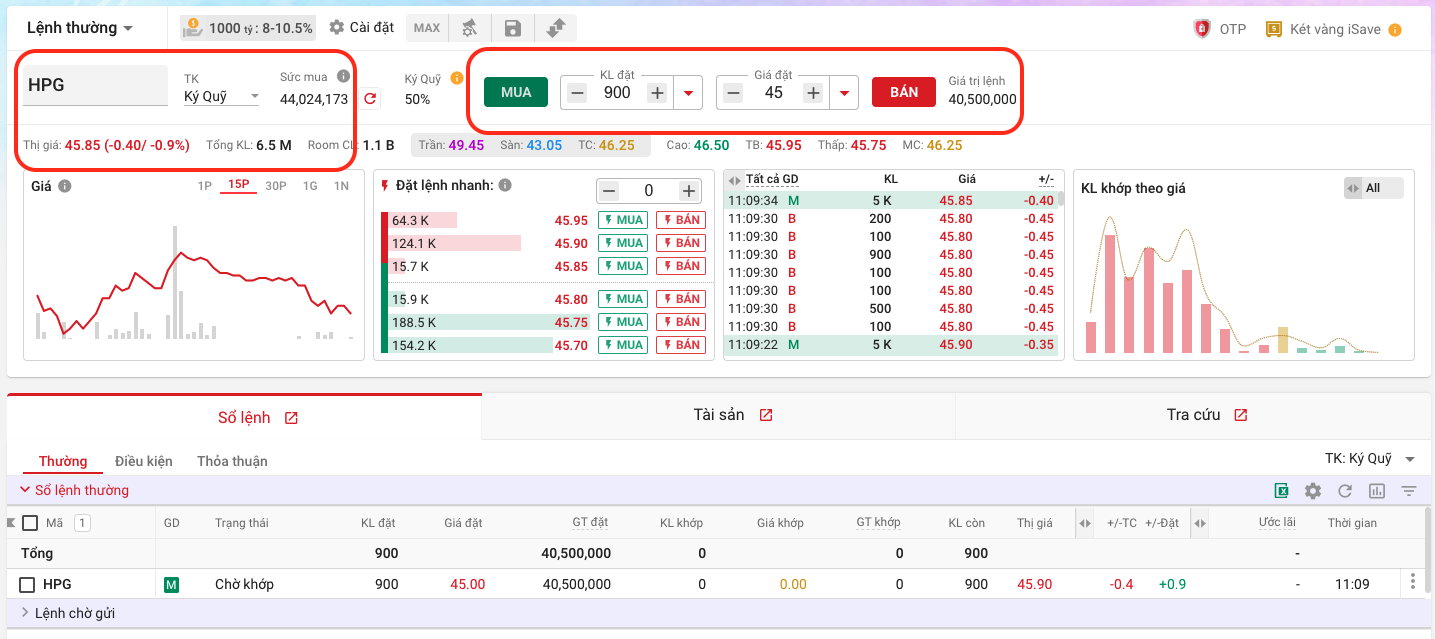The height and width of the screenshot is (639, 1435).
Task: Refresh buying power with red reload icon
Action: pos(370,98)
